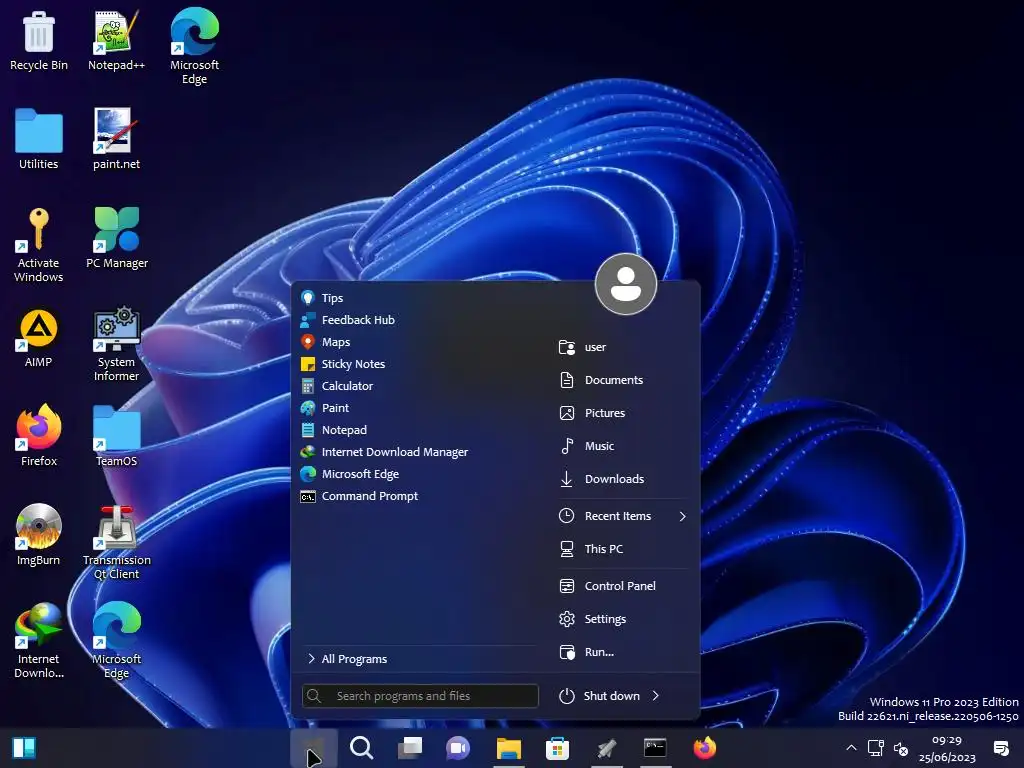Open Firefox from the taskbar
Viewport: 1024px width, 768px height.
[704, 748]
